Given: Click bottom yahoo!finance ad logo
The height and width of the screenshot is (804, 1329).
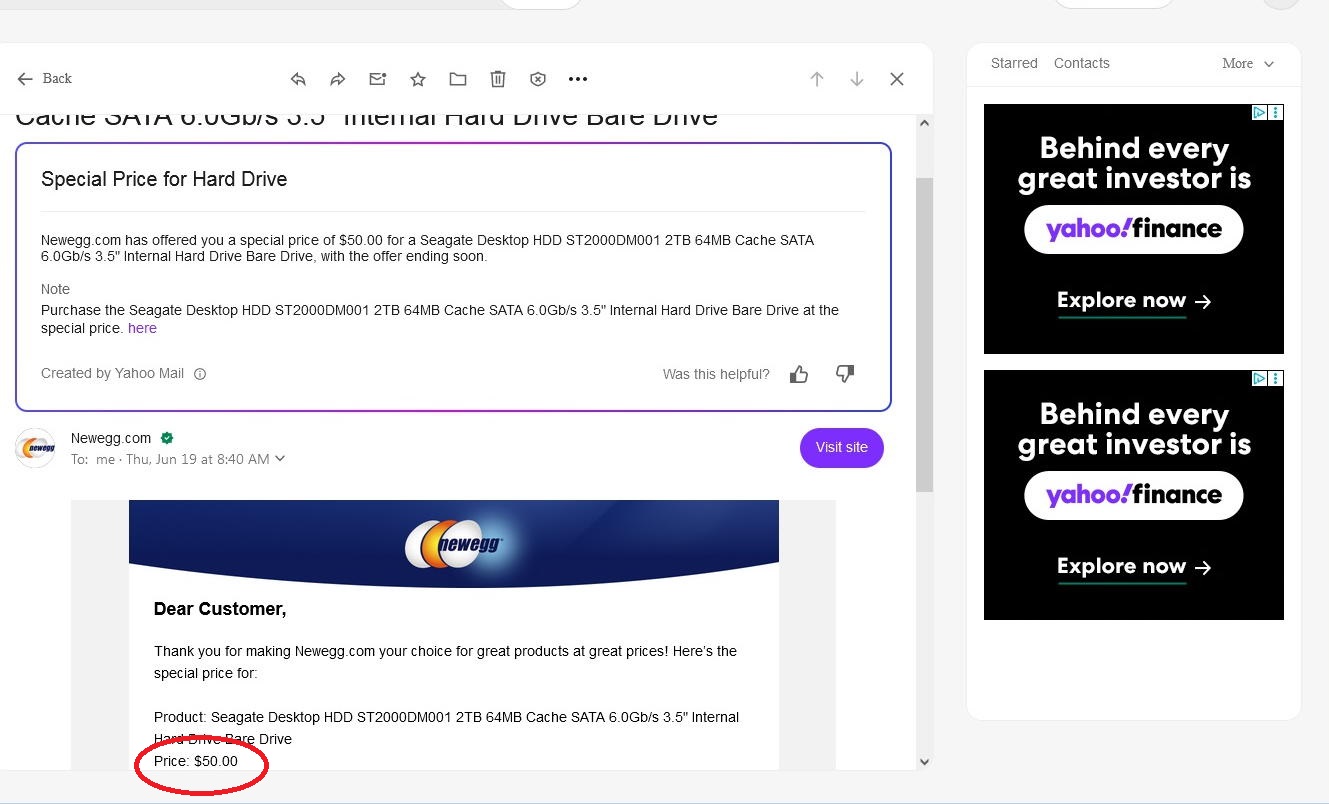Looking at the screenshot, I should pyautogui.click(x=1134, y=495).
